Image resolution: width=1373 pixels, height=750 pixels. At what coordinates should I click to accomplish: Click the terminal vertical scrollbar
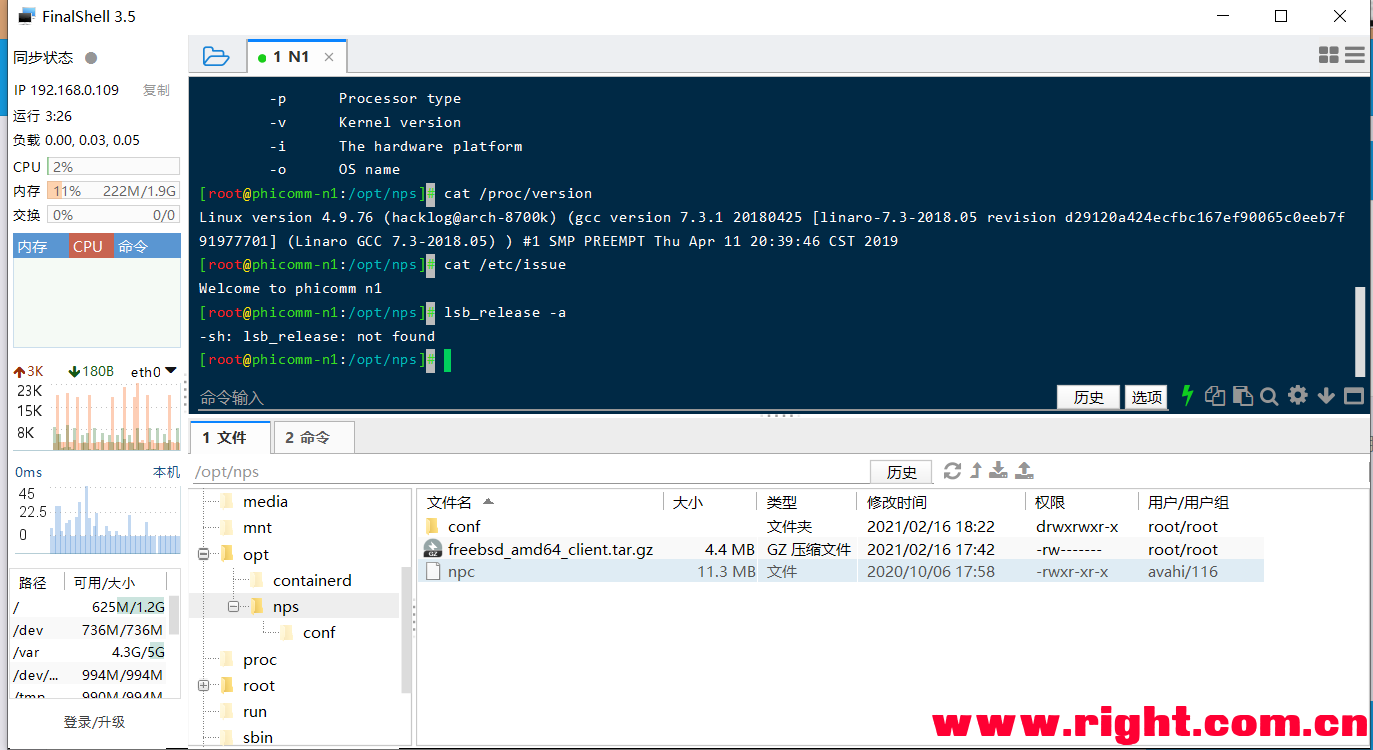point(1360,330)
